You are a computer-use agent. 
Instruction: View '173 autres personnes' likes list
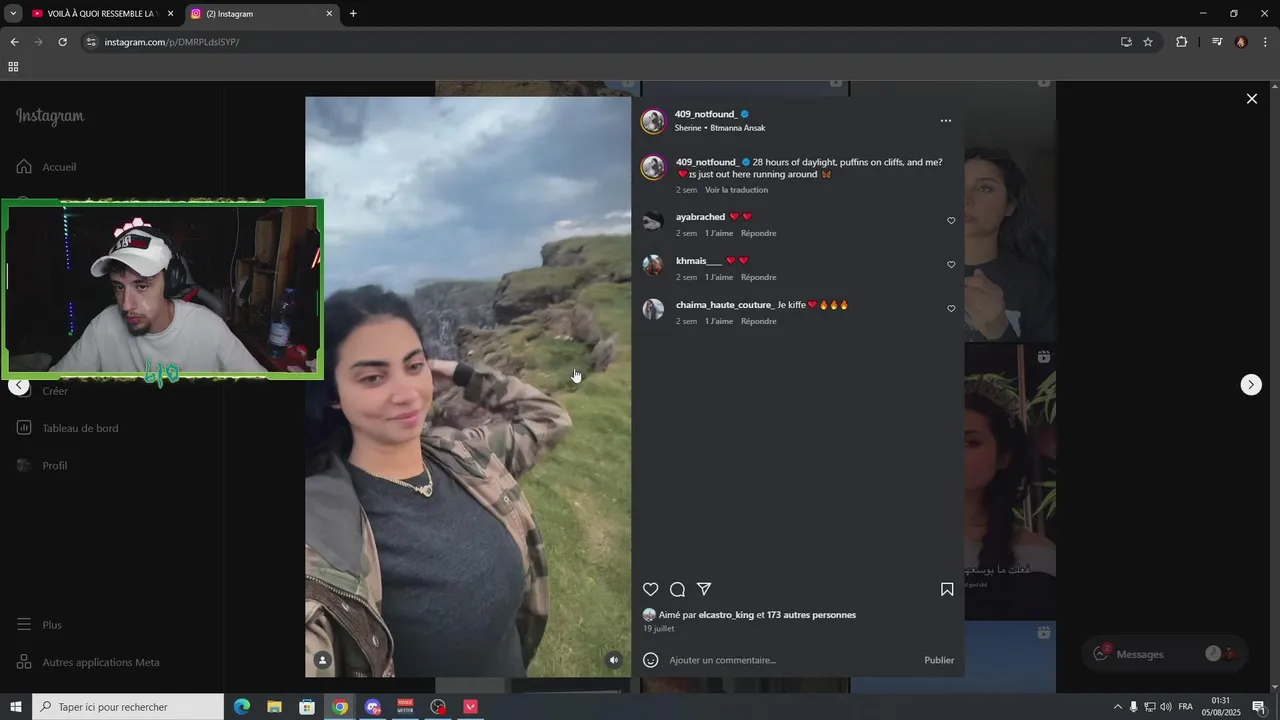click(x=811, y=615)
